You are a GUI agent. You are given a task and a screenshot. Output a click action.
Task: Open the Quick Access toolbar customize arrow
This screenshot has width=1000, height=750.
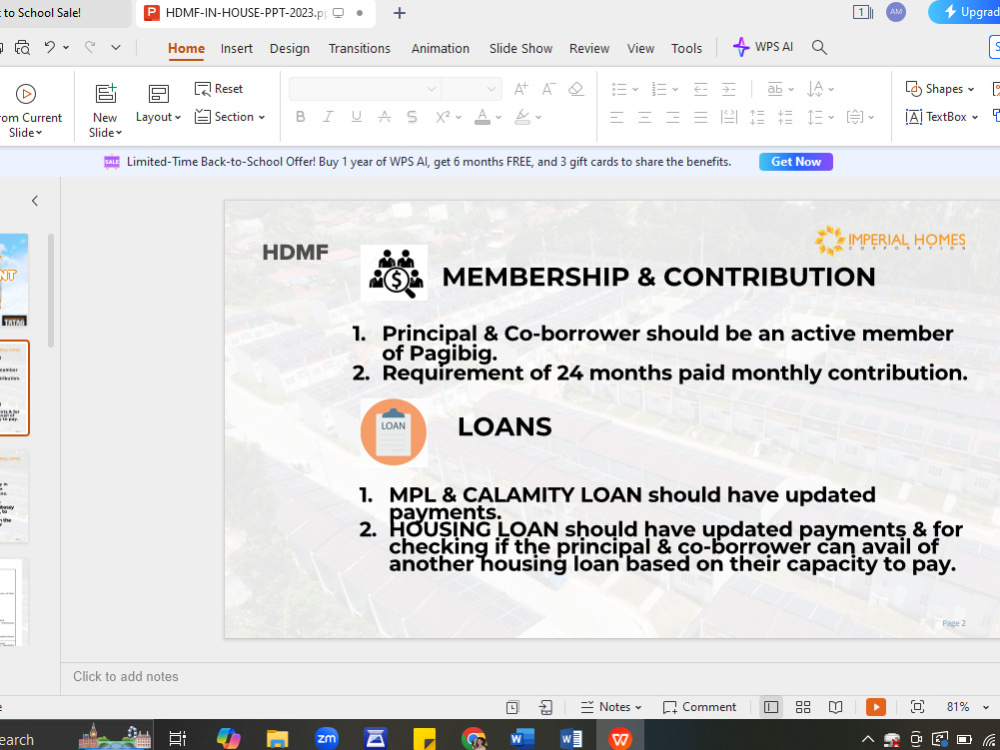tap(115, 47)
